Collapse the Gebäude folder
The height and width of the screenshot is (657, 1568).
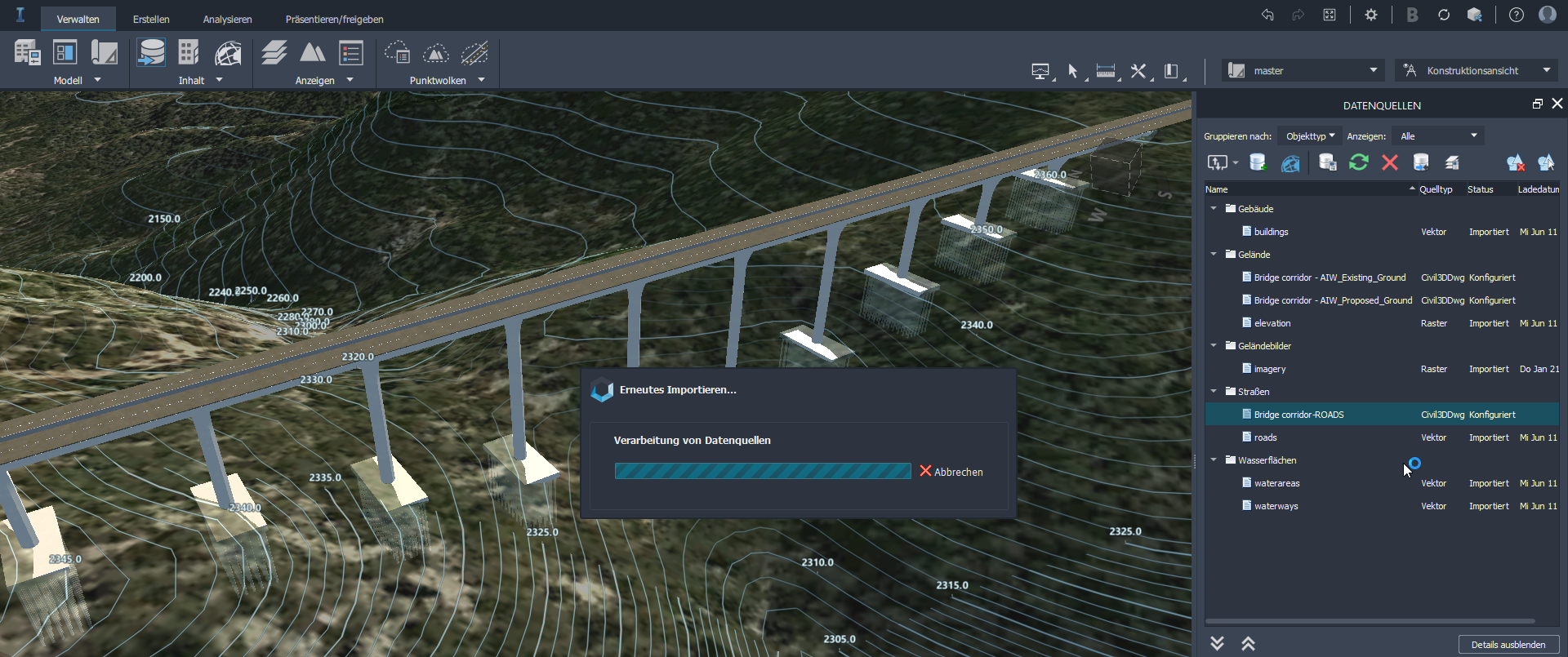coord(1214,209)
